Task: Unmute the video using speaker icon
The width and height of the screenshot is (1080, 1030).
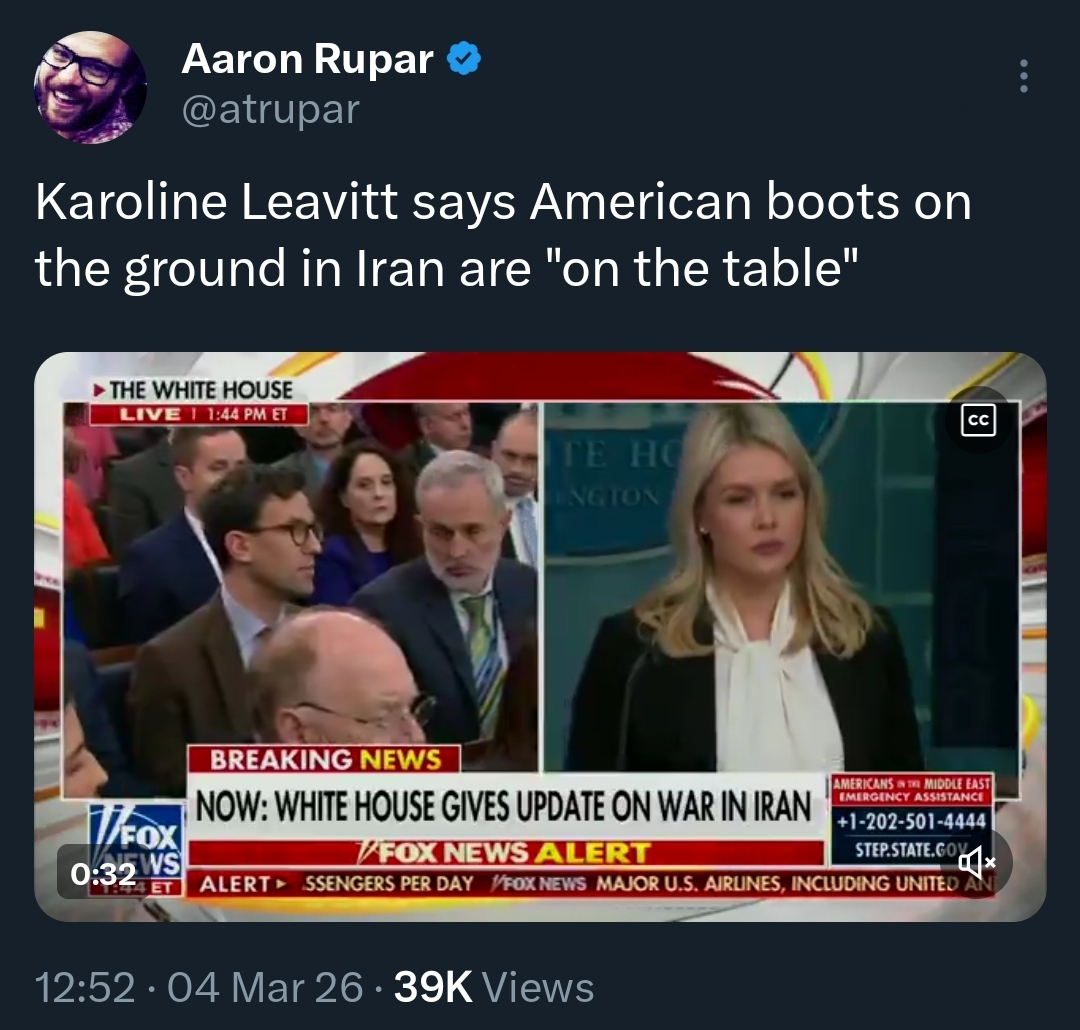Action: click(x=977, y=861)
